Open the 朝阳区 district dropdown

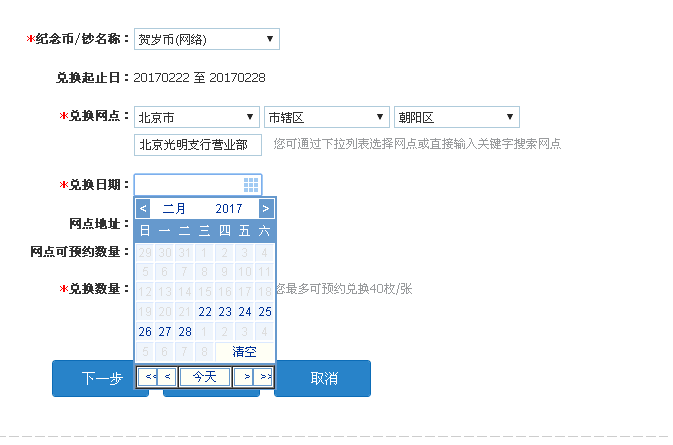(x=456, y=117)
